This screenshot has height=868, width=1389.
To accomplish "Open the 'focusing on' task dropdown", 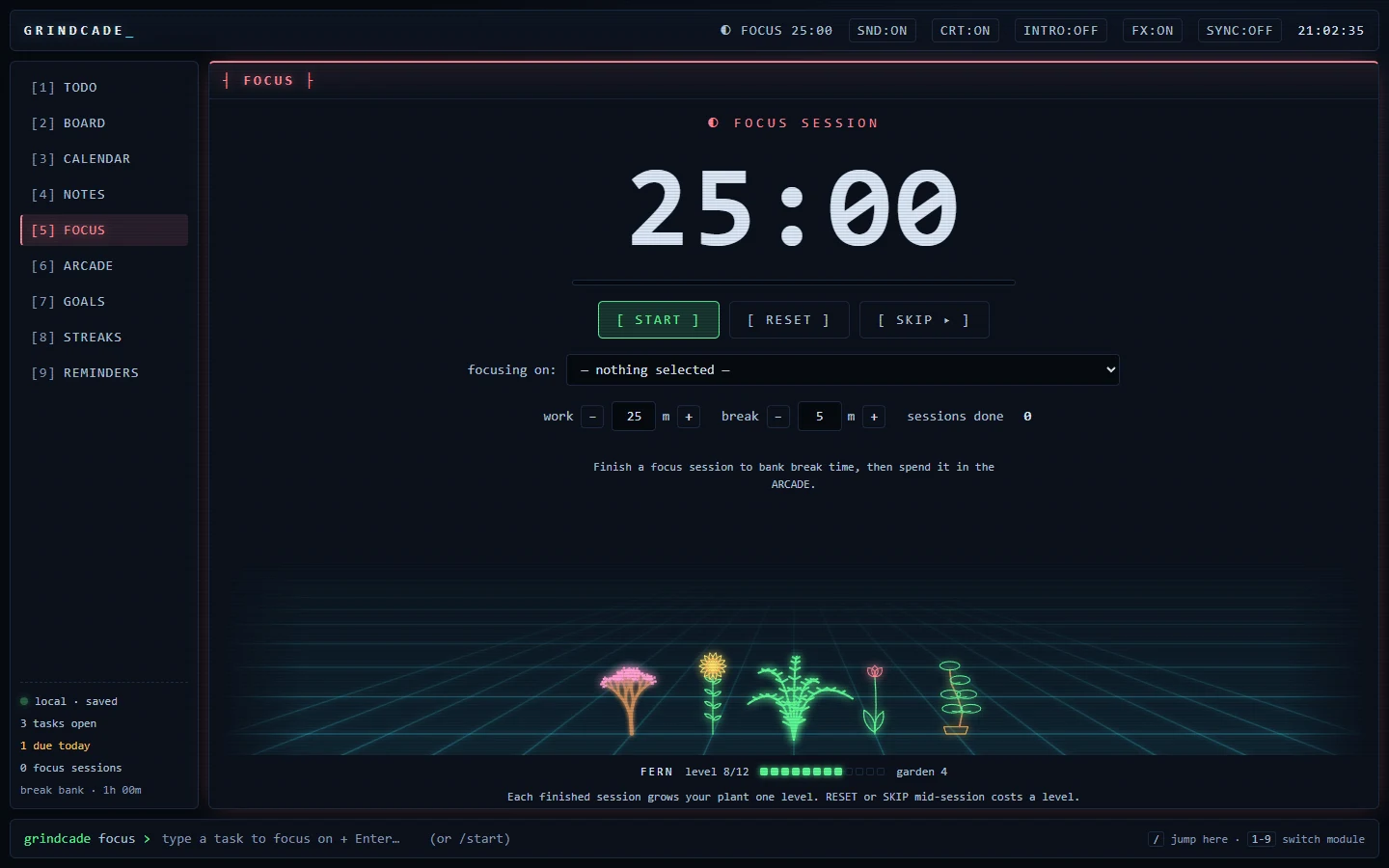I will [x=843, y=370].
